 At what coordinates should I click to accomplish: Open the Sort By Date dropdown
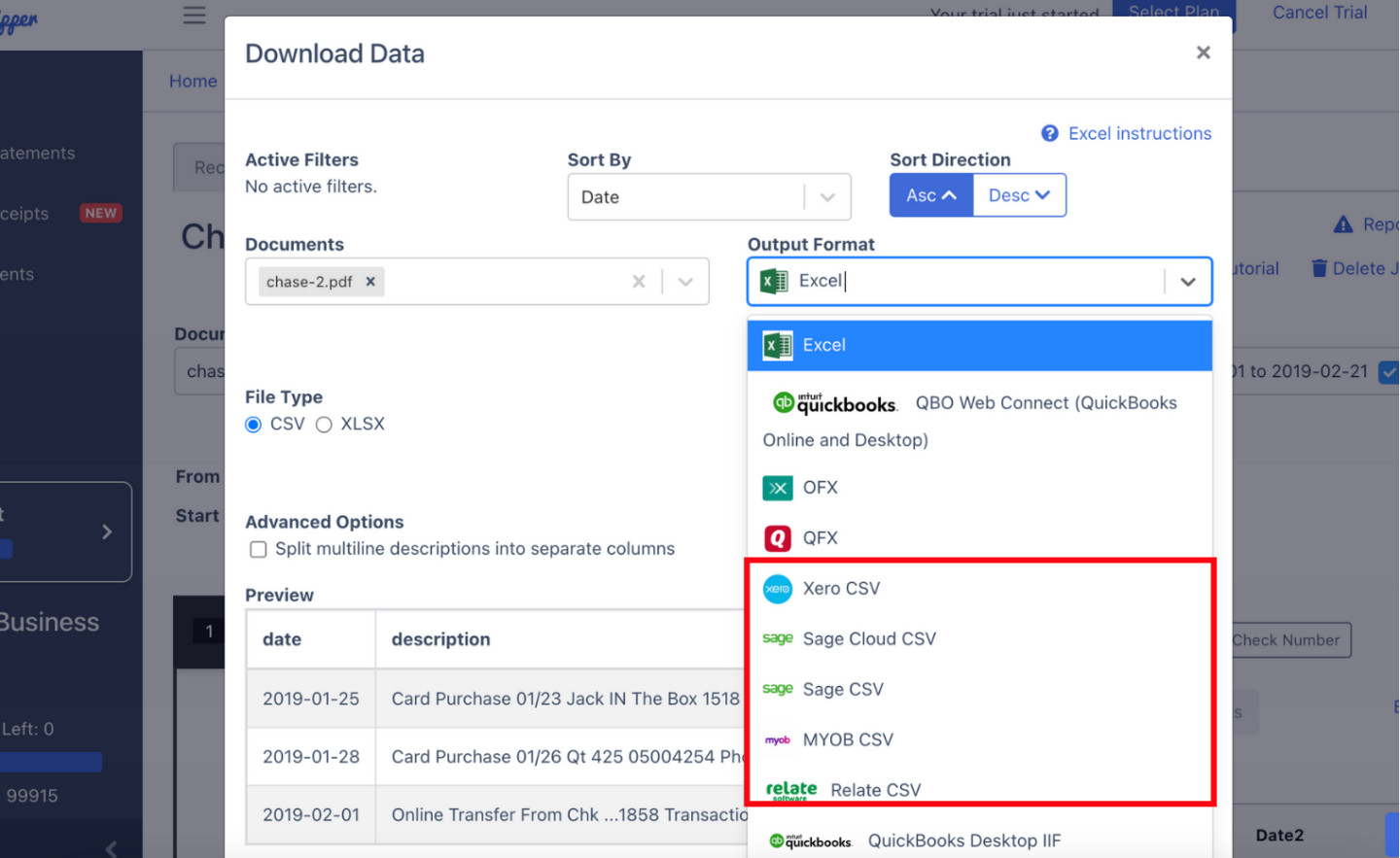709,197
